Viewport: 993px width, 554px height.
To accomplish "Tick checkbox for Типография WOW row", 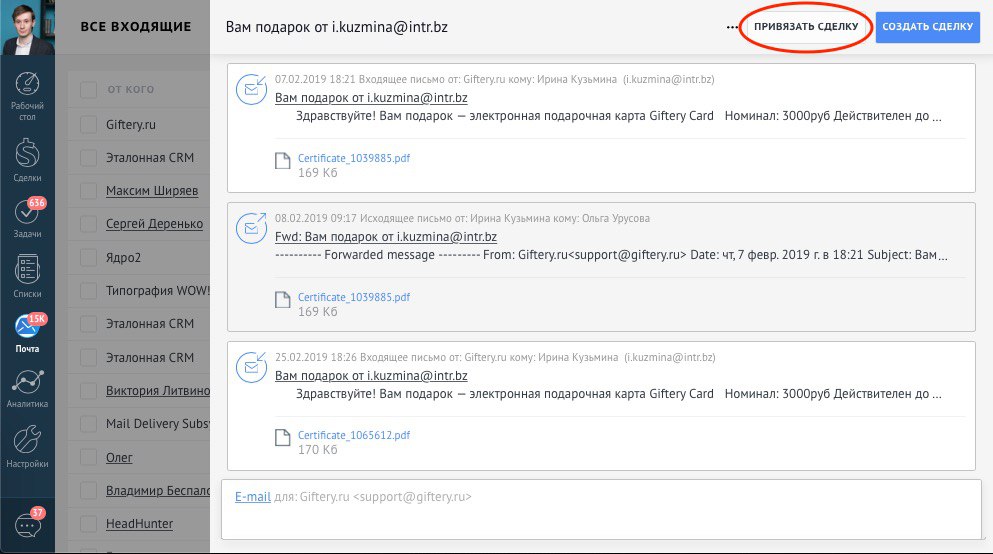I will point(89,291).
